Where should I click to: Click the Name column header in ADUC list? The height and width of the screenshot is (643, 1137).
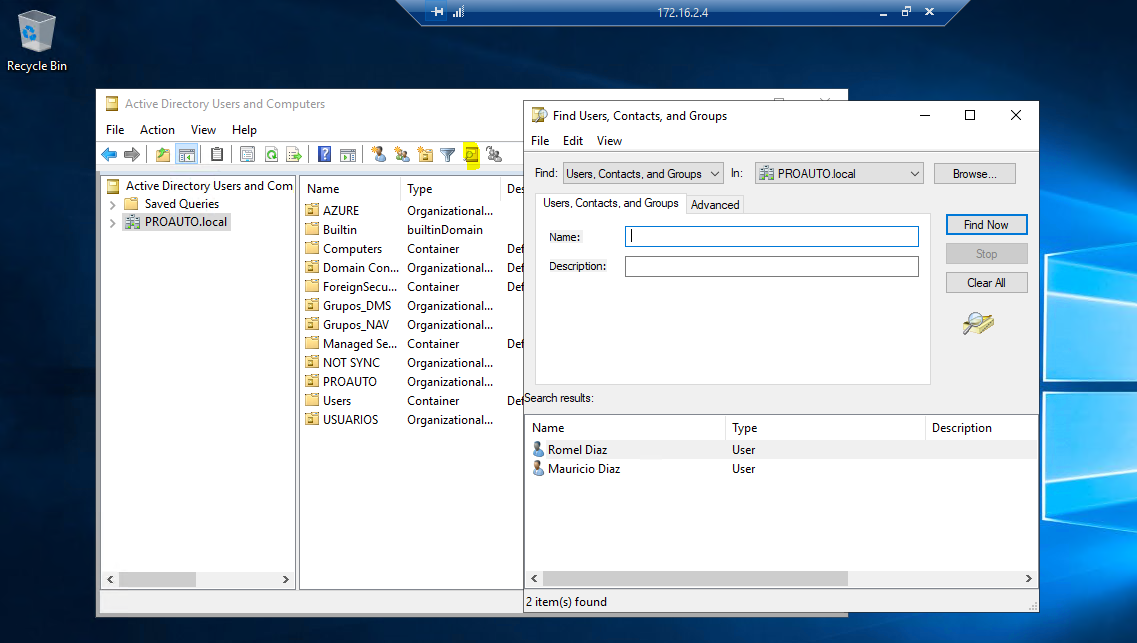pos(350,188)
